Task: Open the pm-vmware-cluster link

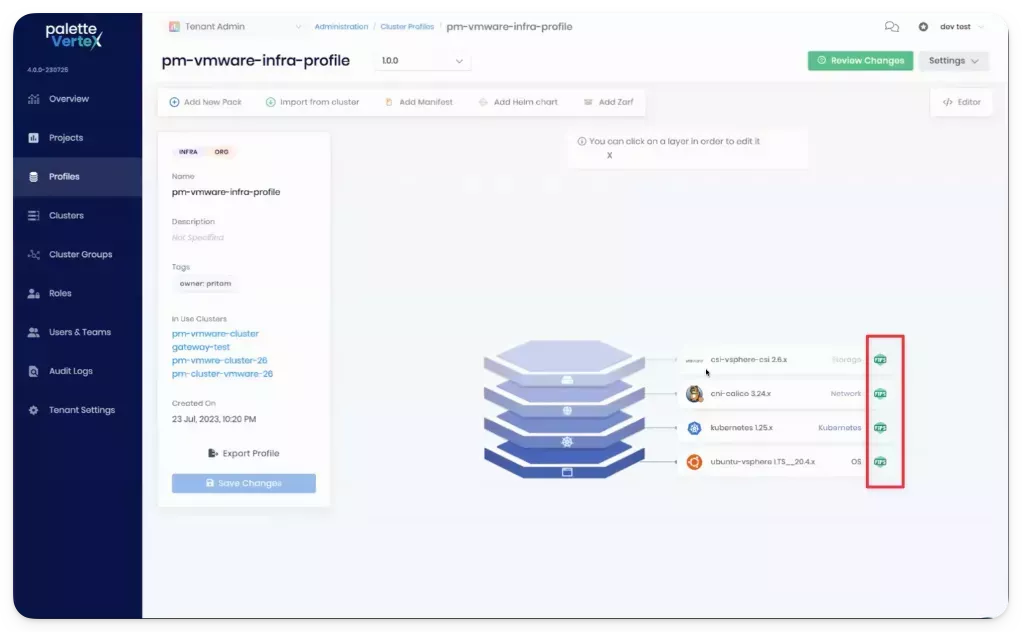Action: pos(215,334)
